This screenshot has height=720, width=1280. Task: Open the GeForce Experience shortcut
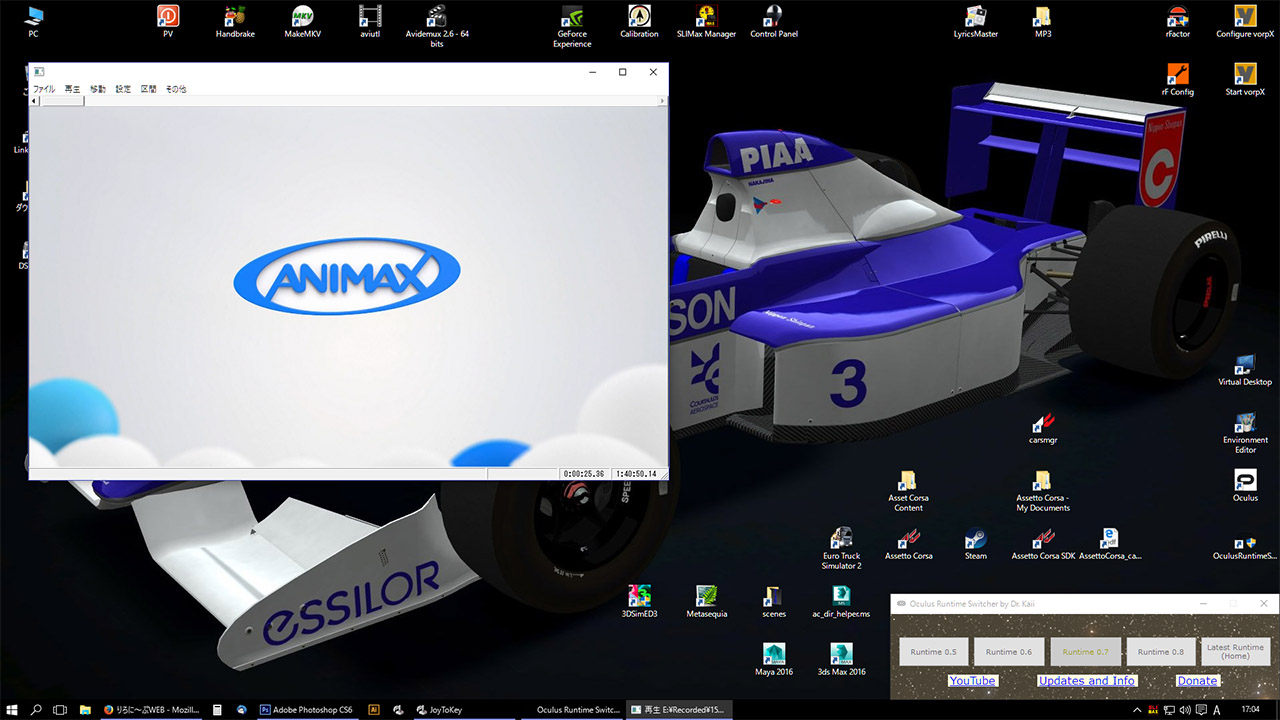pyautogui.click(x=572, y=17)
